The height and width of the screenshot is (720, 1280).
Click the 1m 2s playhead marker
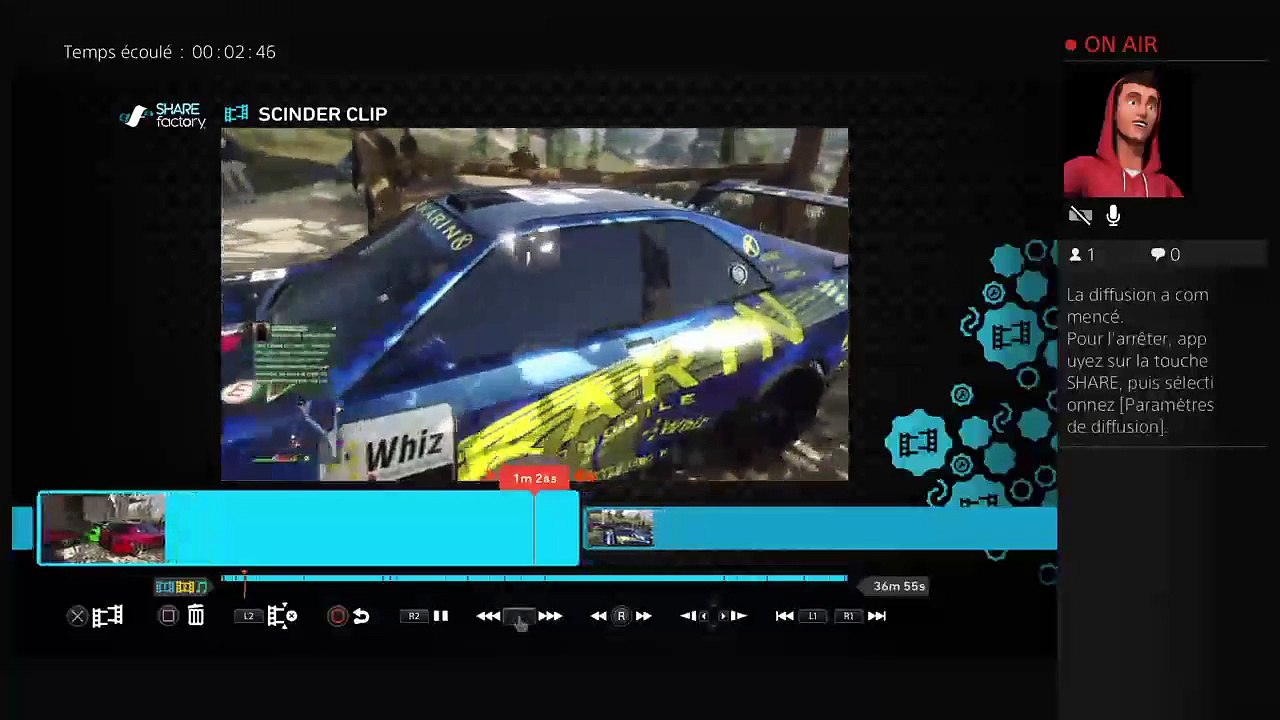click(x=535, y=478)
